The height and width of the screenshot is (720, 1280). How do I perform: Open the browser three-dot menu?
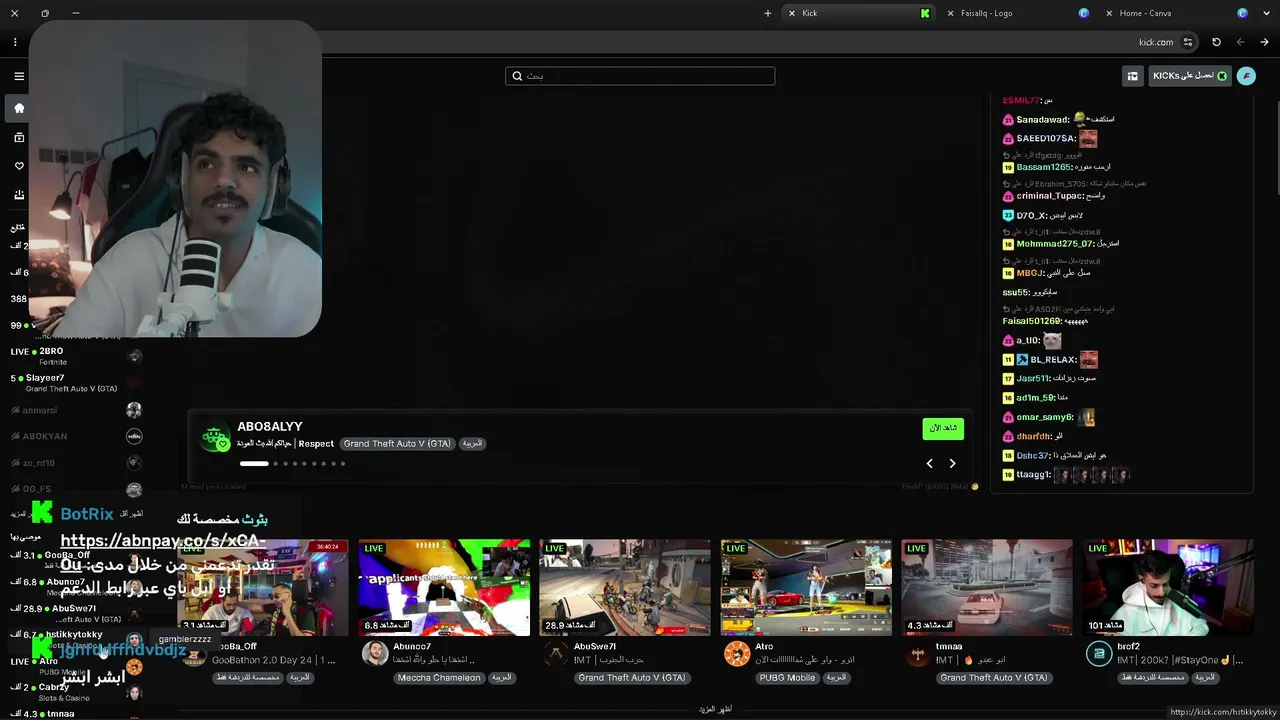tap(15, 42)
